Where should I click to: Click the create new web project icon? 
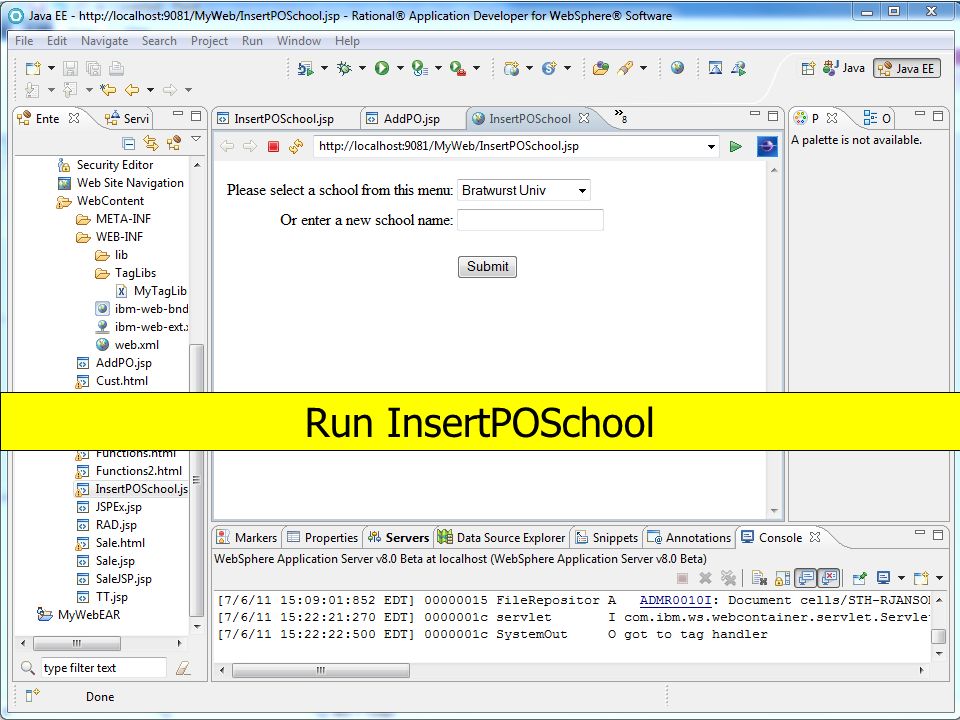511,68
